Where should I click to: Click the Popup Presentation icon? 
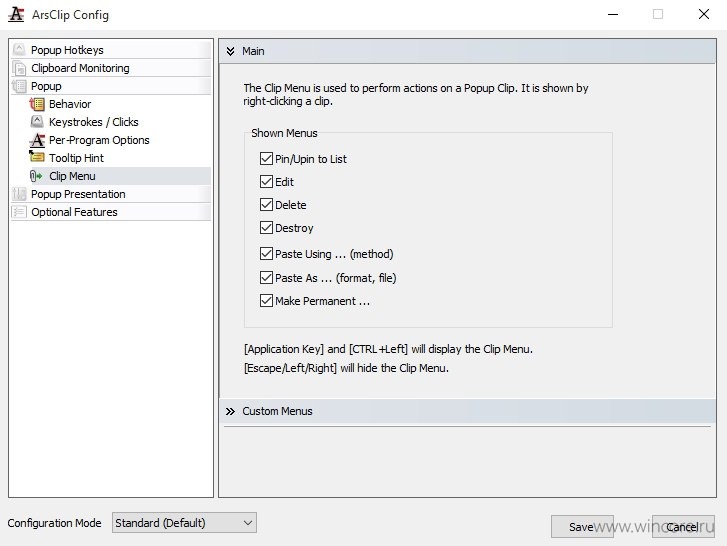tap(19, 194)
